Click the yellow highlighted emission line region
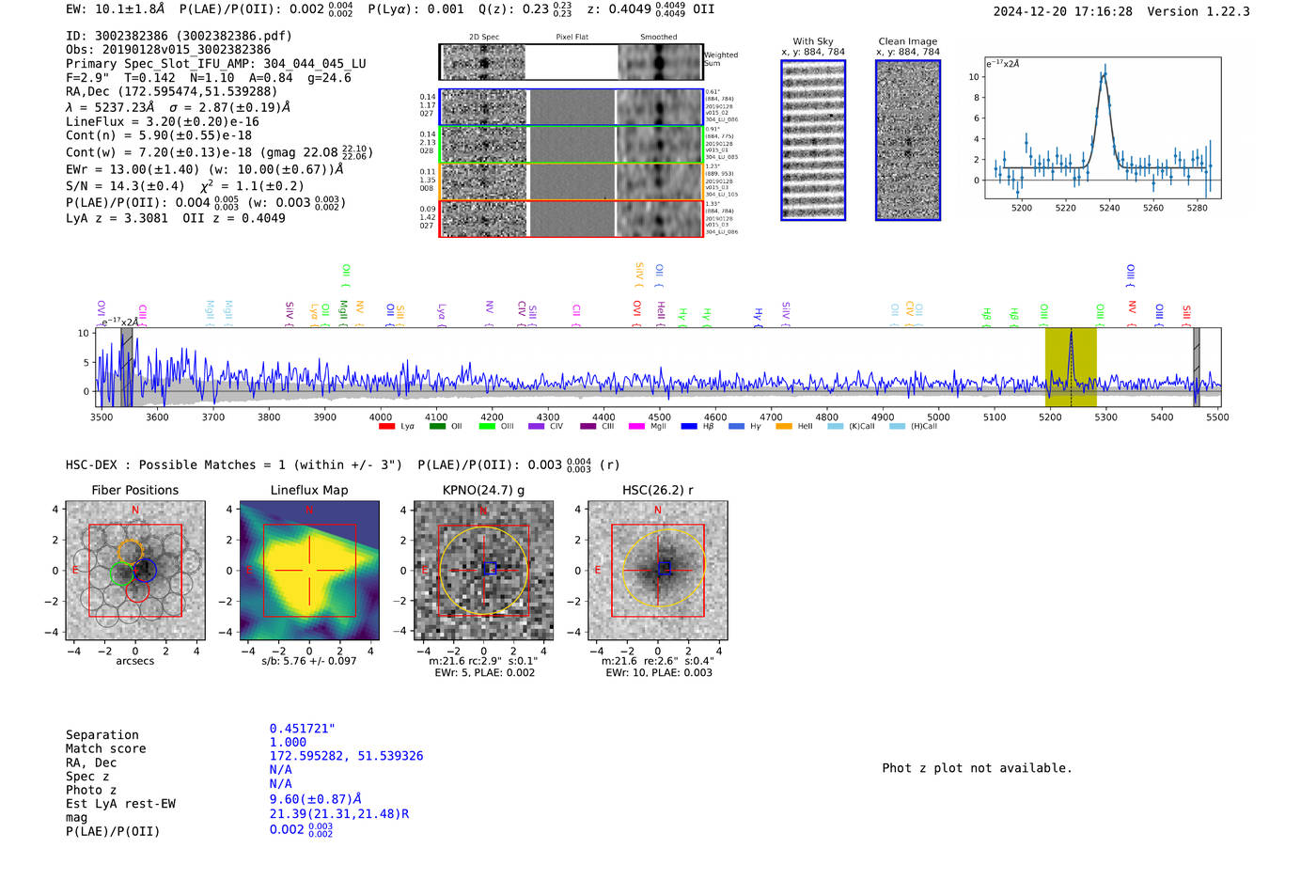Image resolution: width=1316 pixels, height=896 pixels. (1071, 367)
